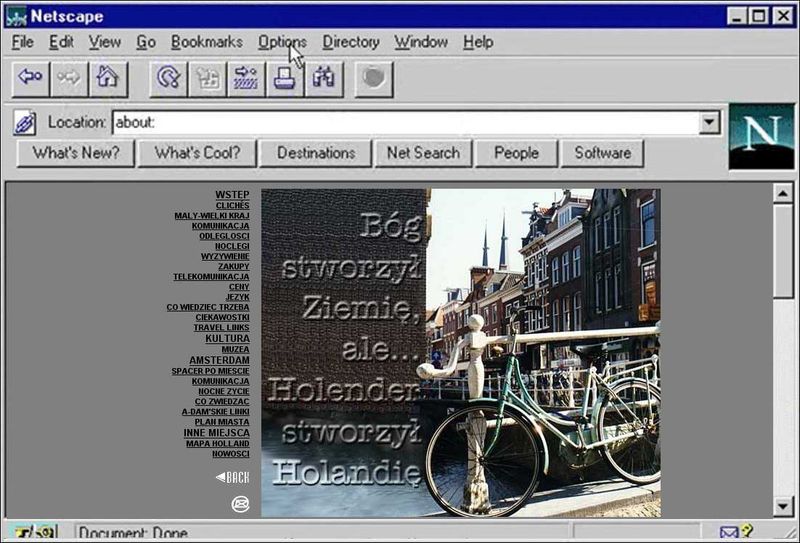Click the Back arrow toolbar button
This screenshot has height=543, width=800.
click(x=31, y=79)
